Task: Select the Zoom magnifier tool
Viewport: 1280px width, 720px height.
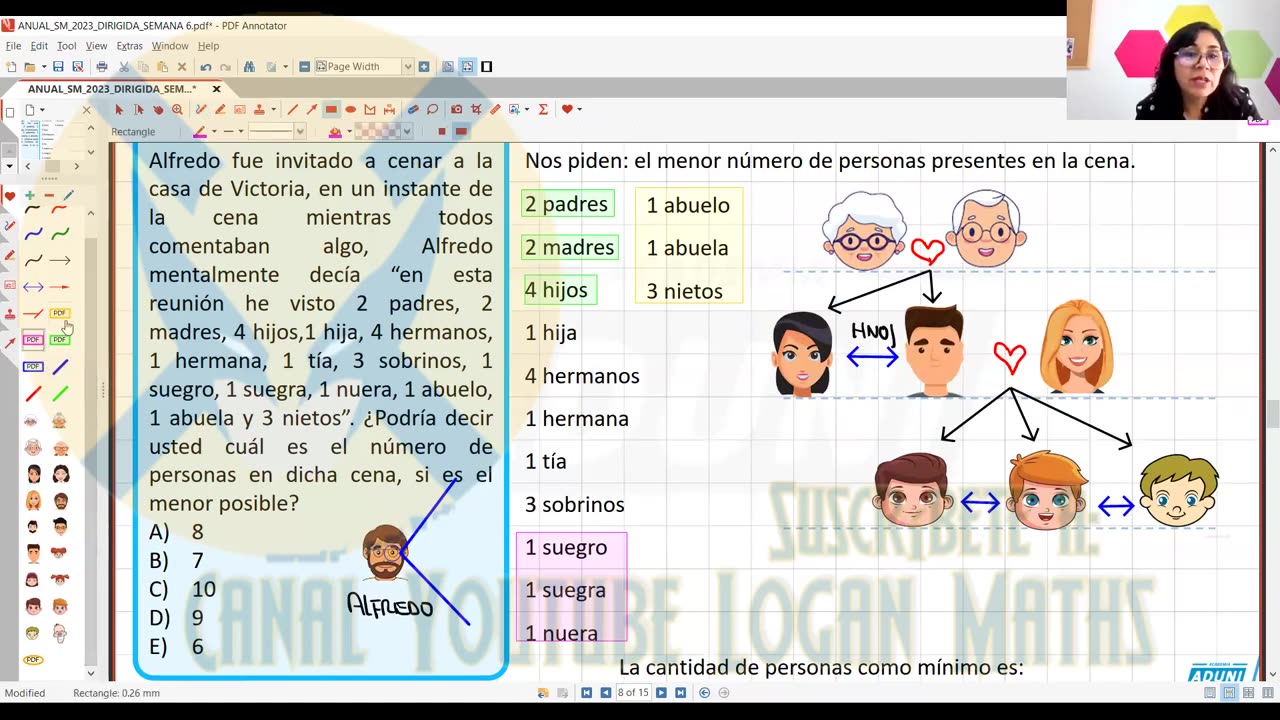Action: [x=177, y=109]
